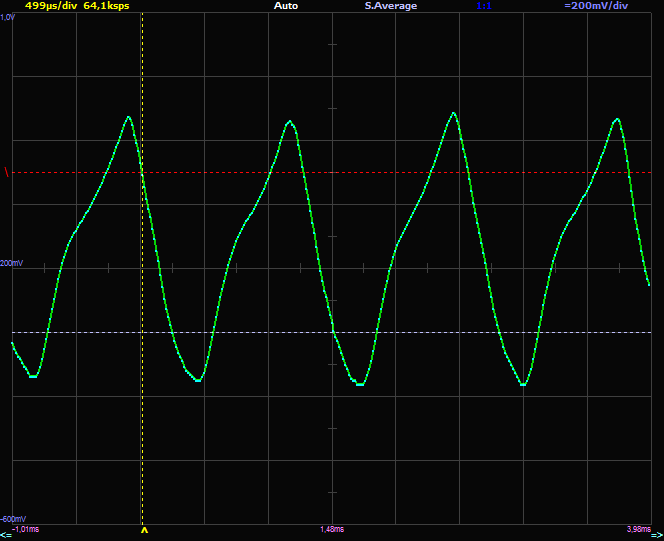
Task: Click the 1:1 probe ratio indicator
Action: click(x=484, y=6)
